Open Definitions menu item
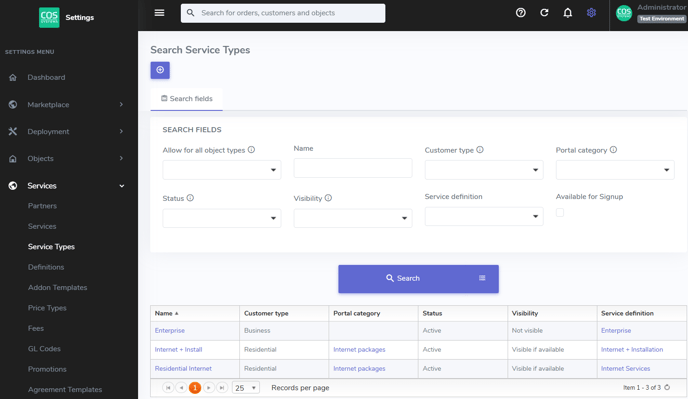Image resolution: width=688 pixels, height=399 pixels. point(46,267)
